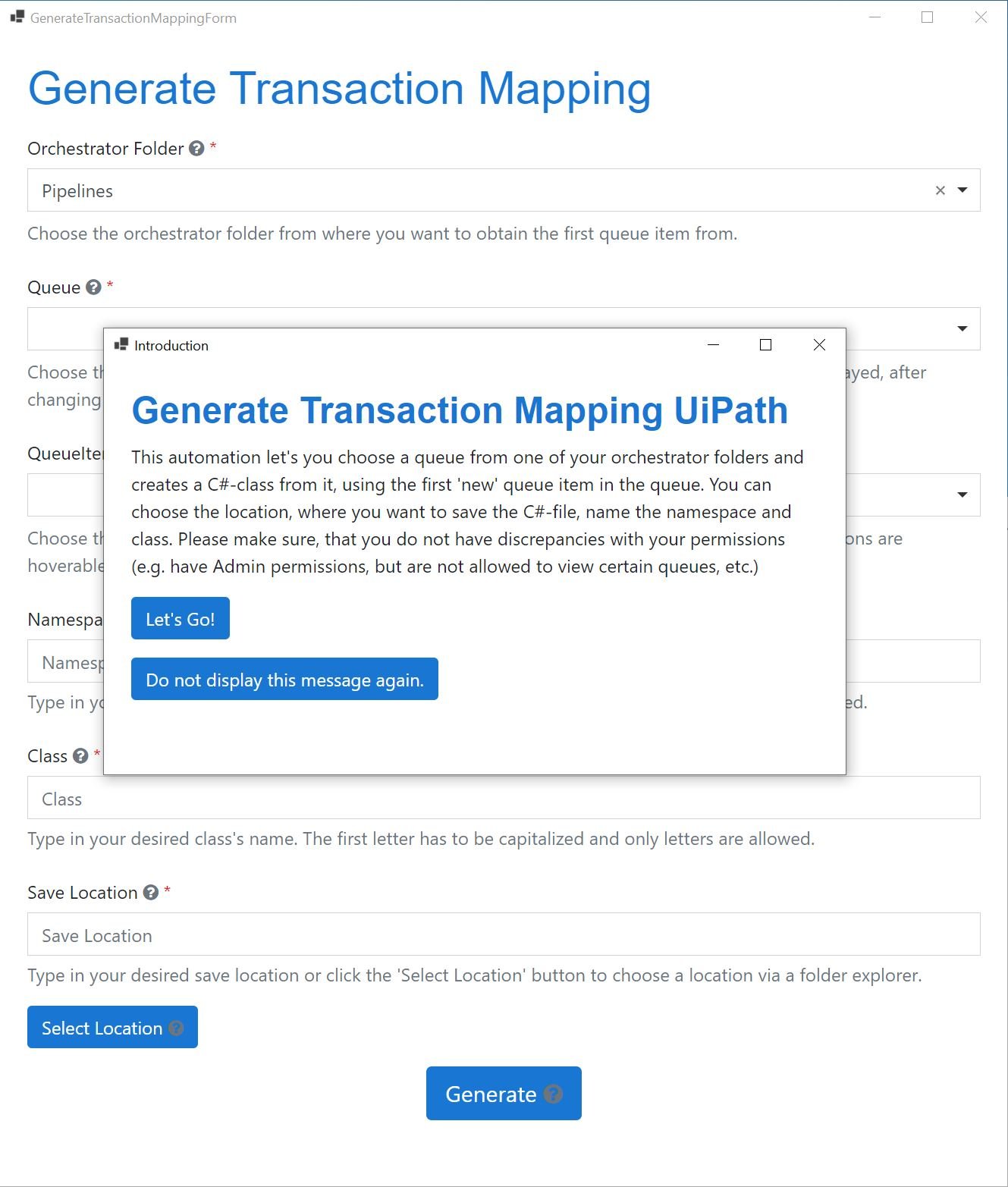Viewport: 1008px width, 1187px height.
Task: Click into the Class input field
Action: tap(504, 798)
